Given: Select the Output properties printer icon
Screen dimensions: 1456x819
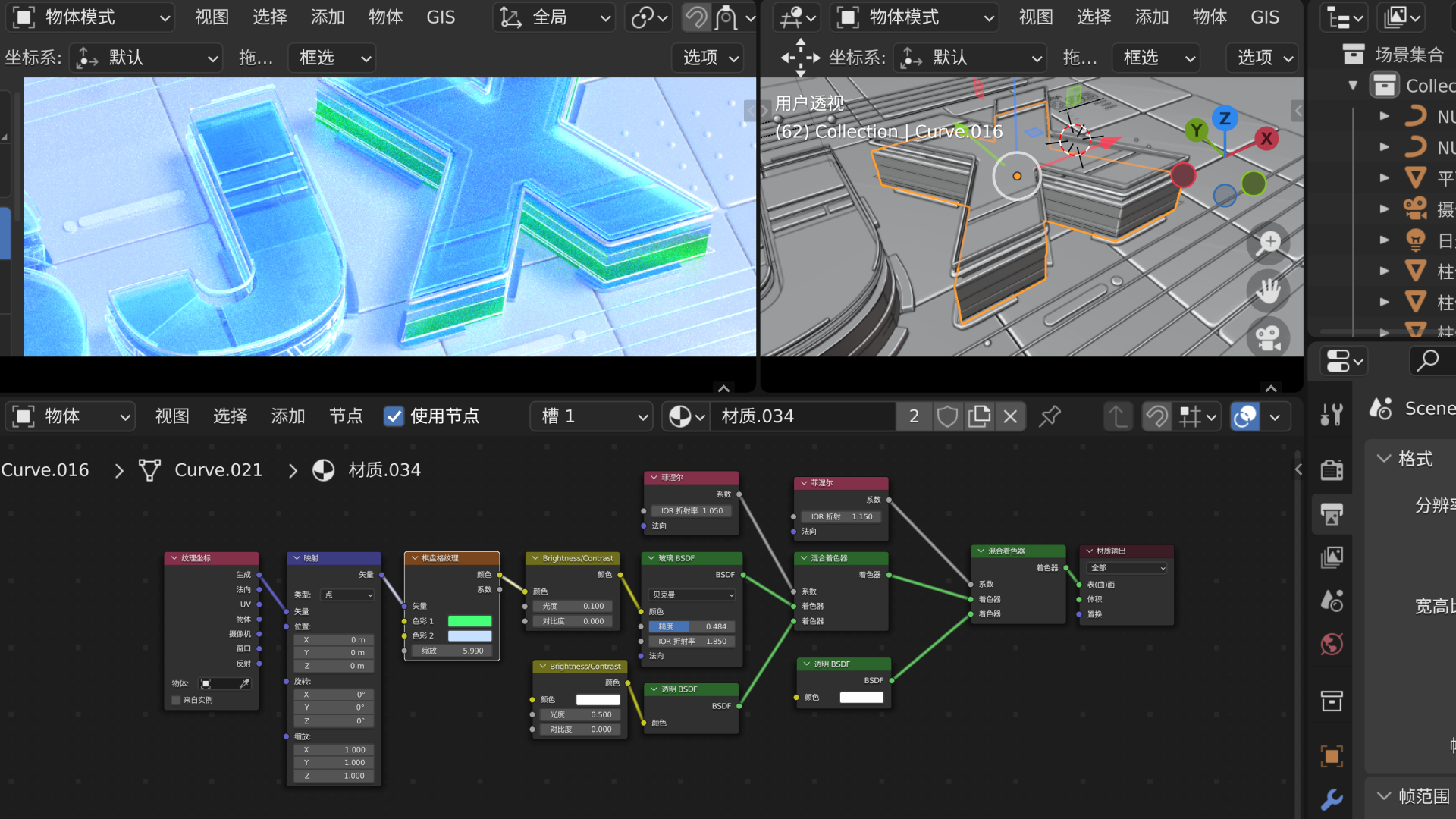Looking at the screenshot, I should coord(1332,513).
